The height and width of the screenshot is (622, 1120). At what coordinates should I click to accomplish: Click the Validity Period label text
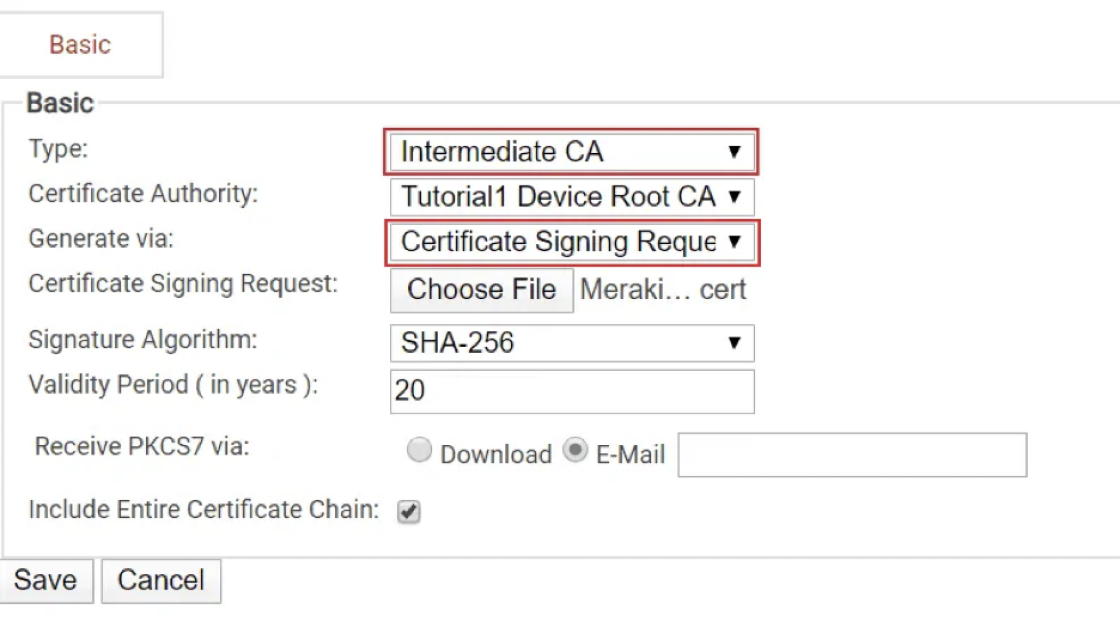tap(173, 385)
